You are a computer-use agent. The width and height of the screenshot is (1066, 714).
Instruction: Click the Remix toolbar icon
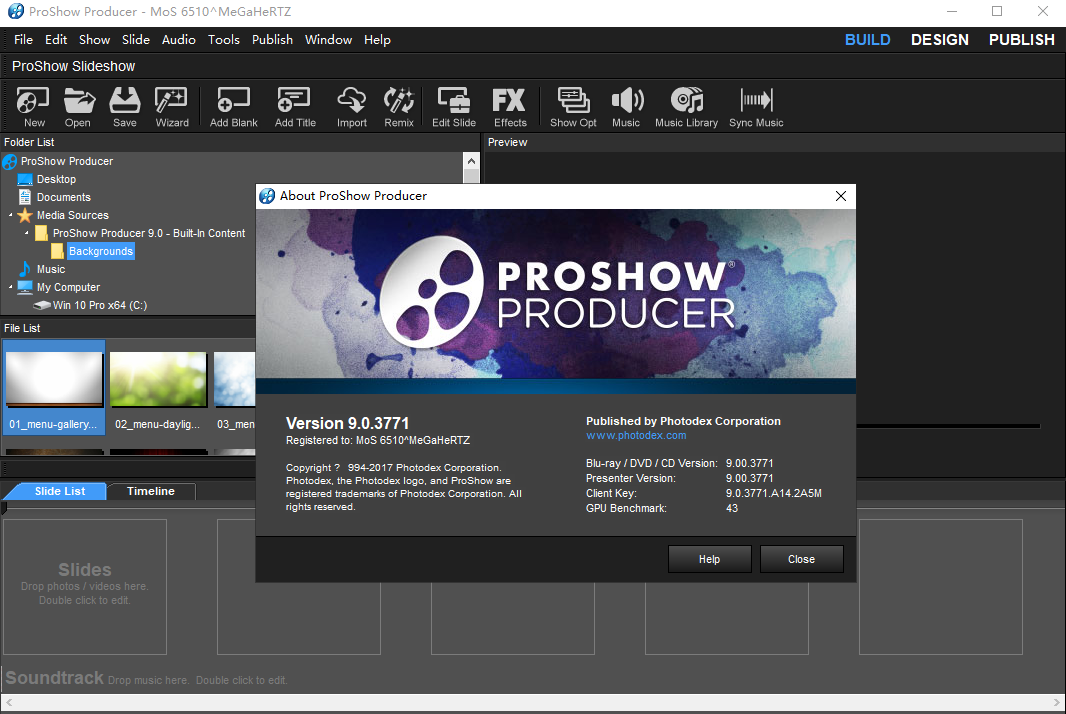coord(399,107)
